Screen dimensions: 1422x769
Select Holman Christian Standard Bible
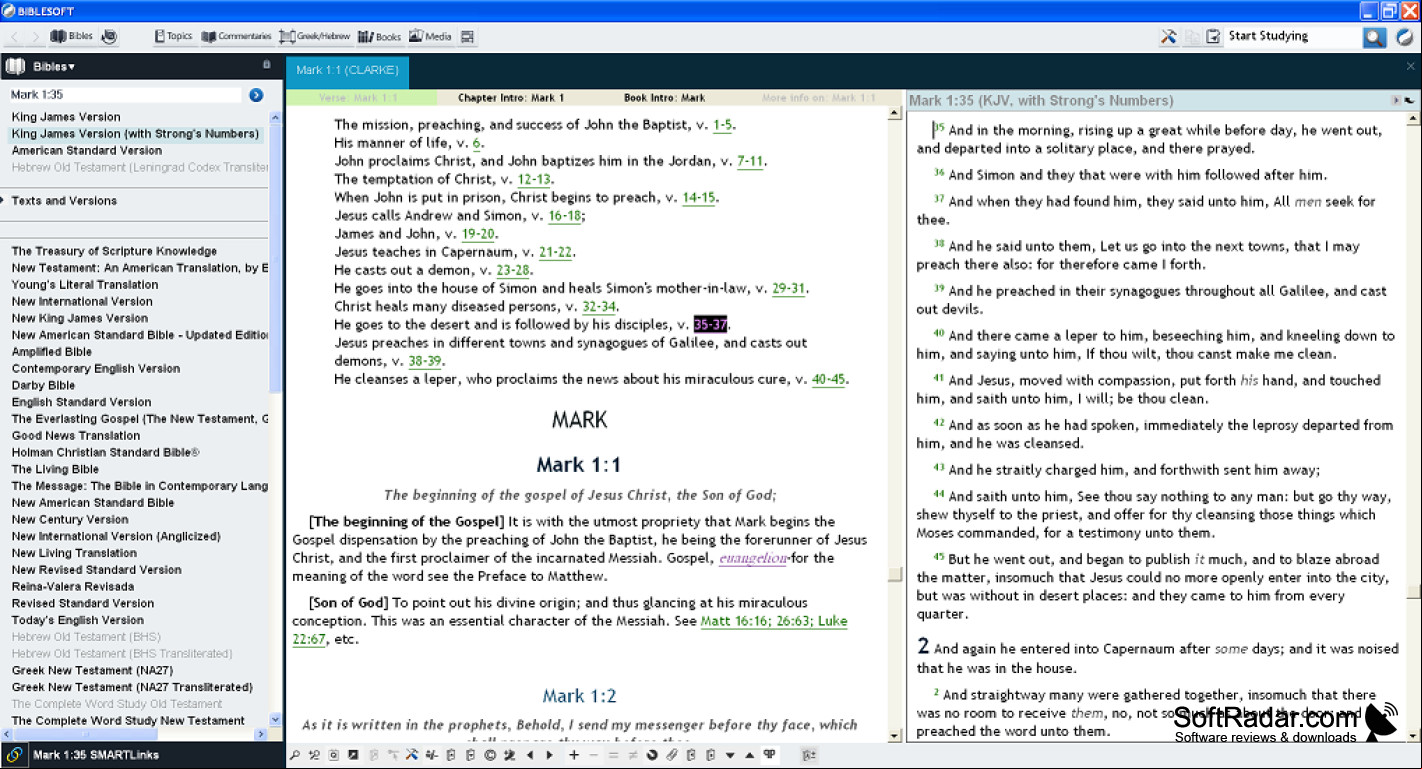(x=106, y=452)
